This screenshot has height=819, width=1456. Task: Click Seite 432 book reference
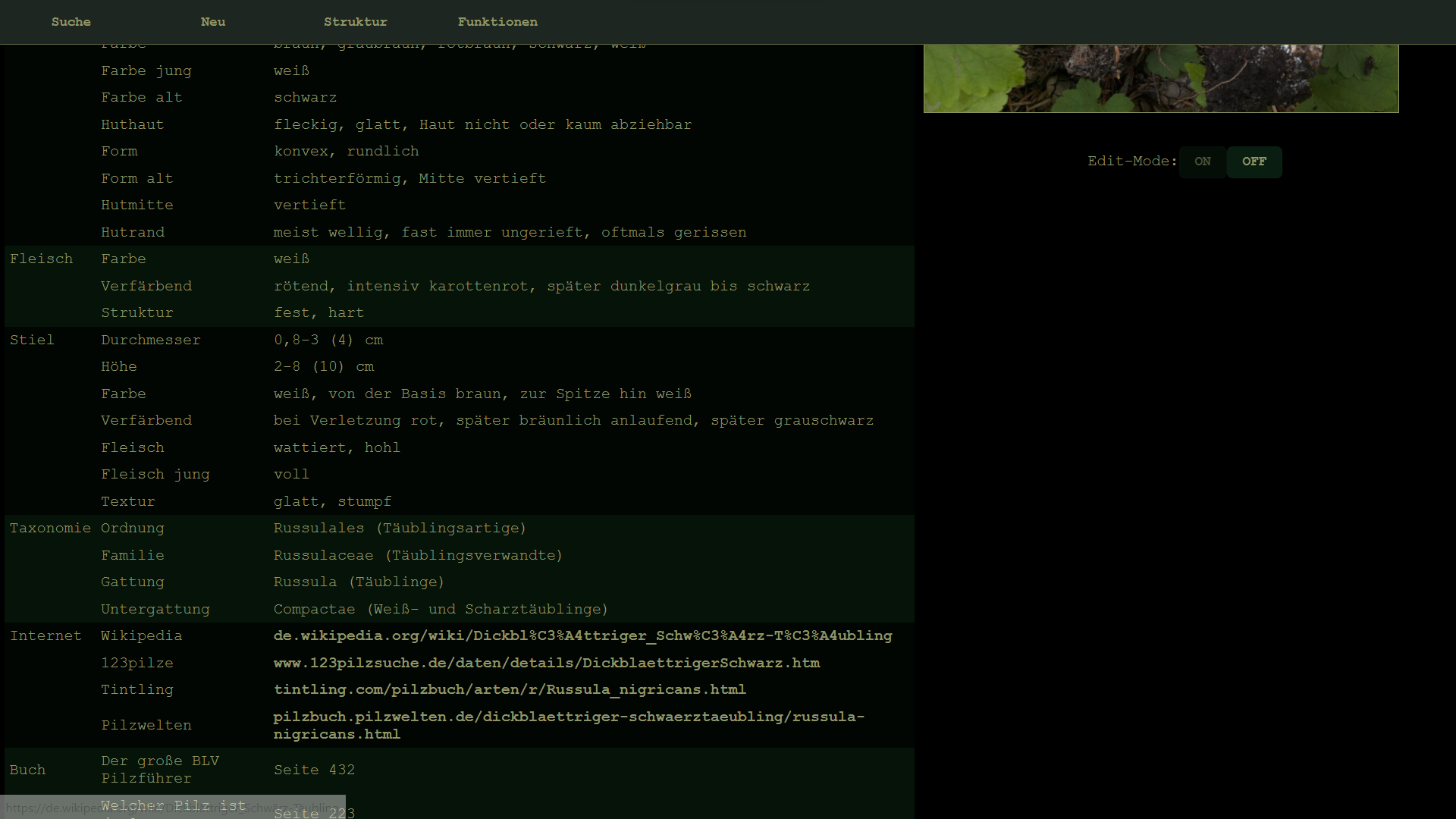pos(314,770)
